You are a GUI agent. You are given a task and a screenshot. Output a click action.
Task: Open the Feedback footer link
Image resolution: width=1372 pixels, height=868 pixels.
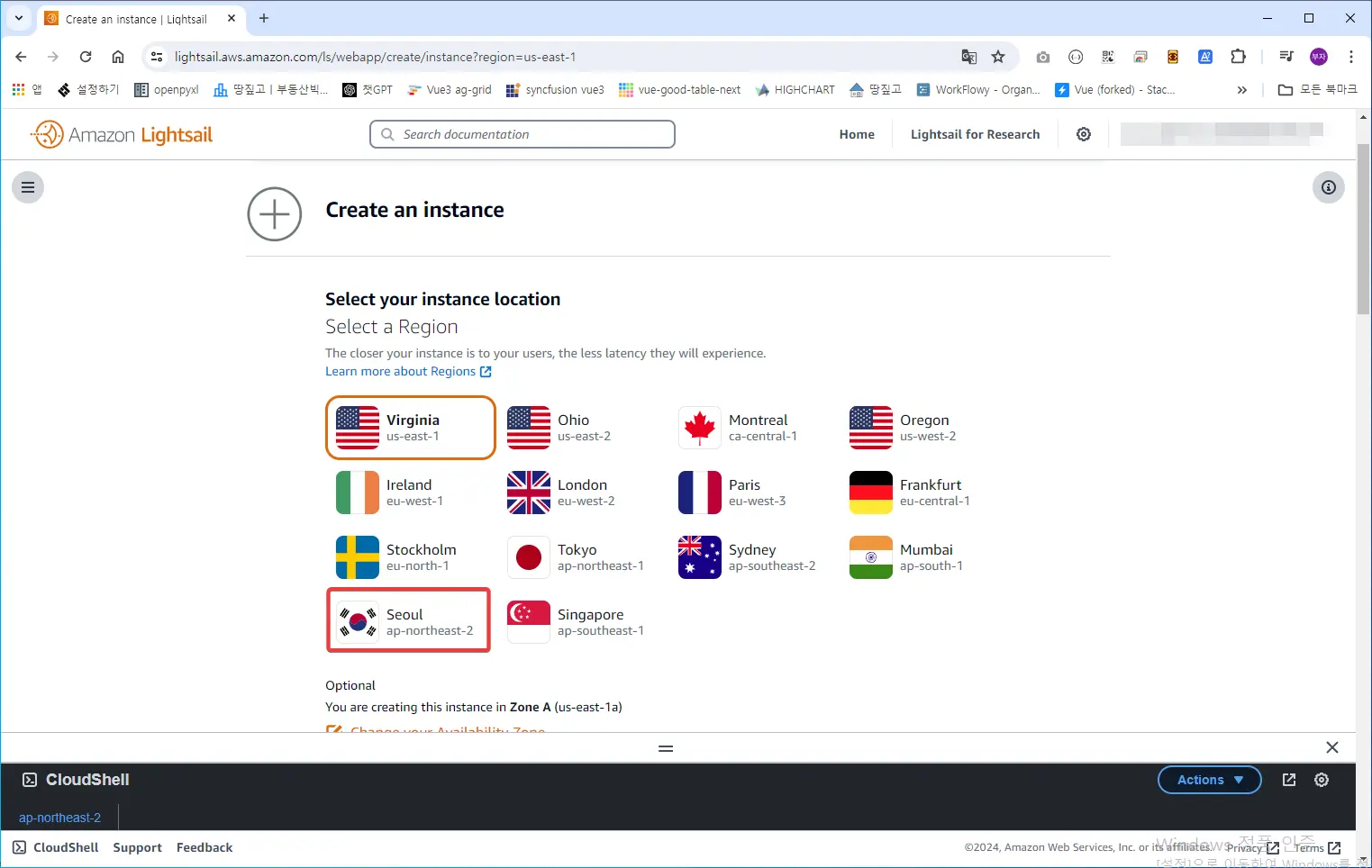[204, 847]
